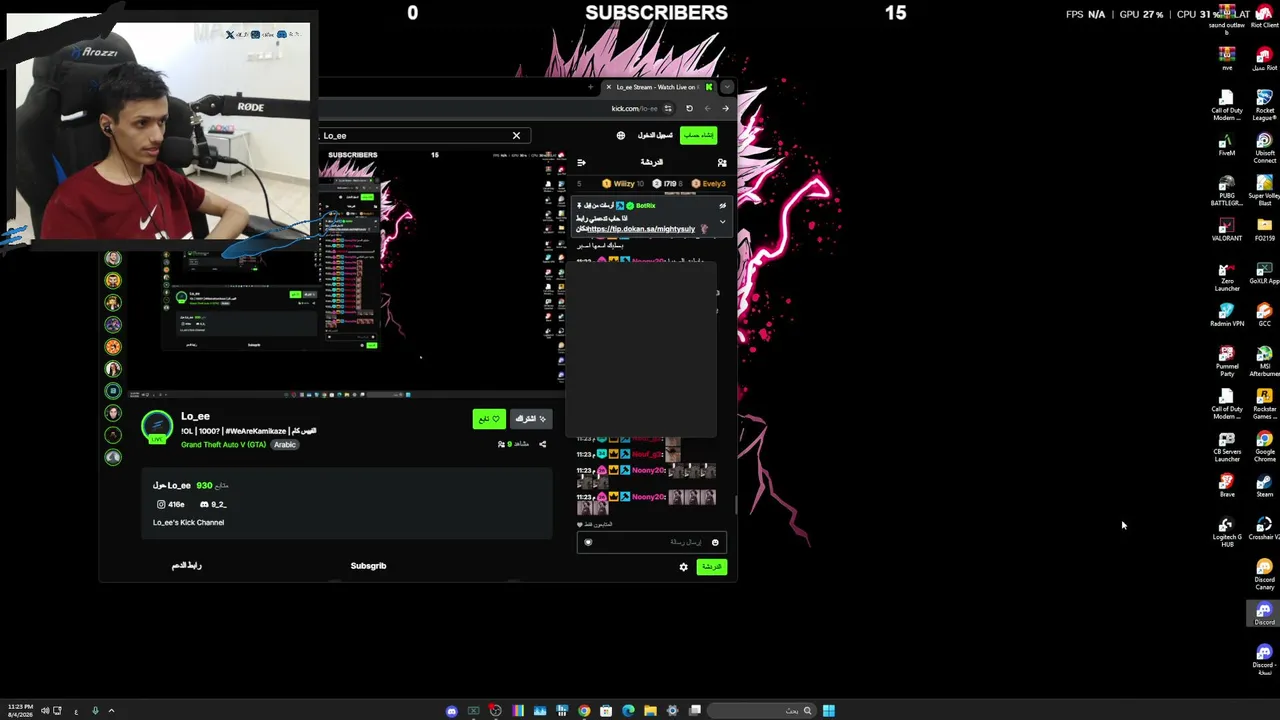This screenshot has width=1280, height=720.
Task: Open the VALORANT desktop shortcut
Action: coord(1227,230)
